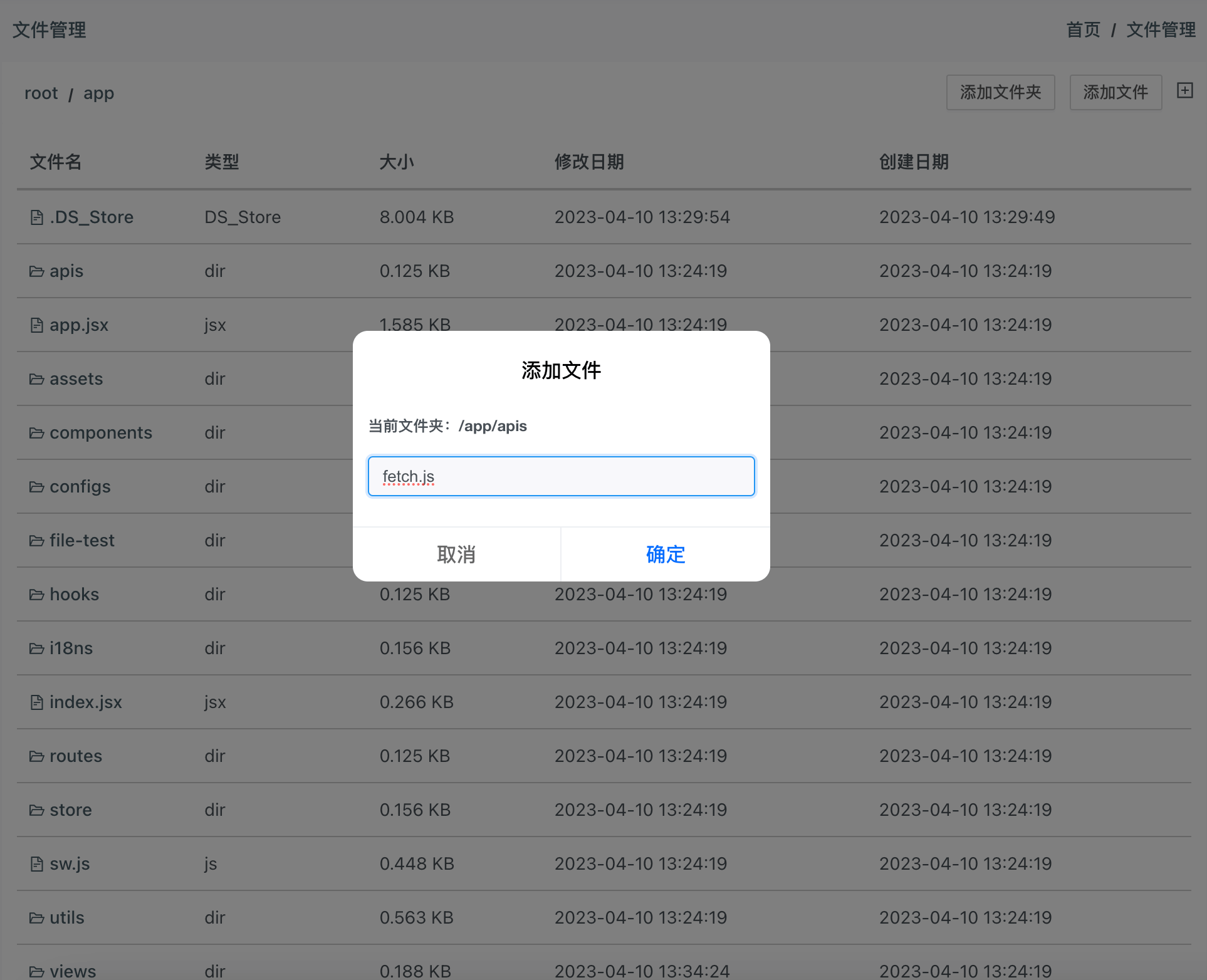The width and height of the screenshot is (1207, 980).
Task: Open the components folder
Action: [x=100, y=433]
